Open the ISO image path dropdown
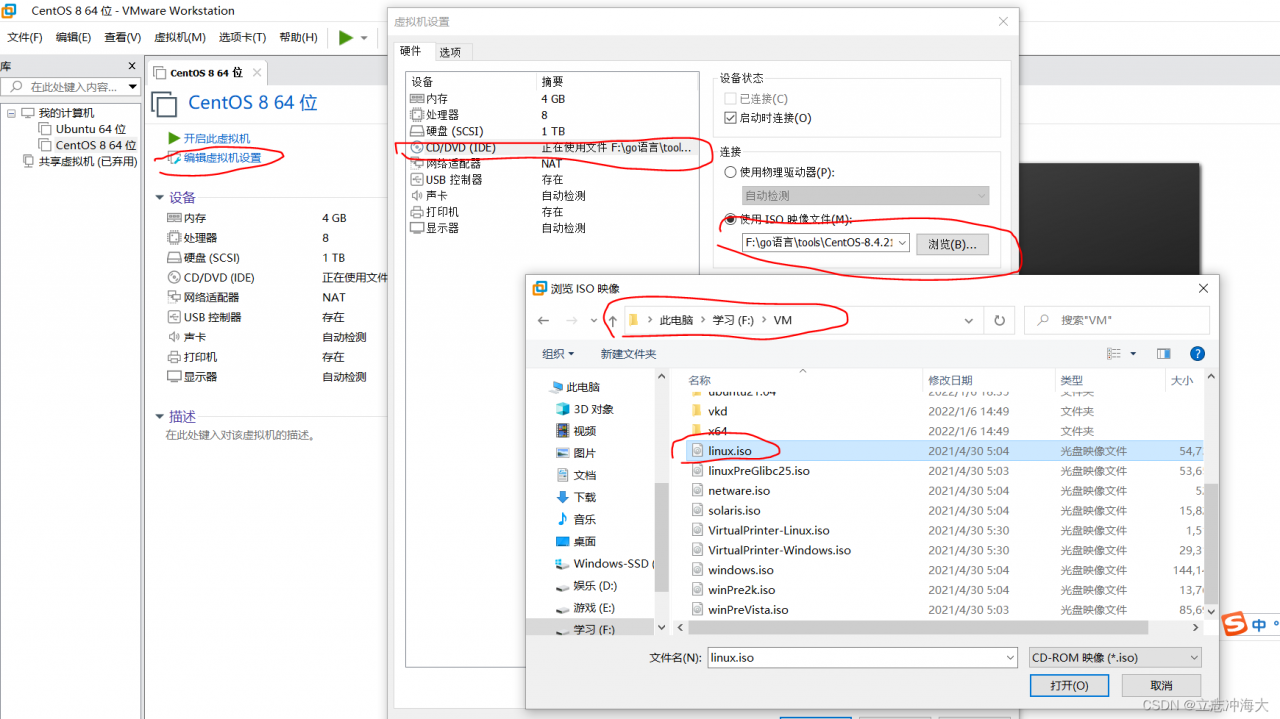 (x=902, y=243)
